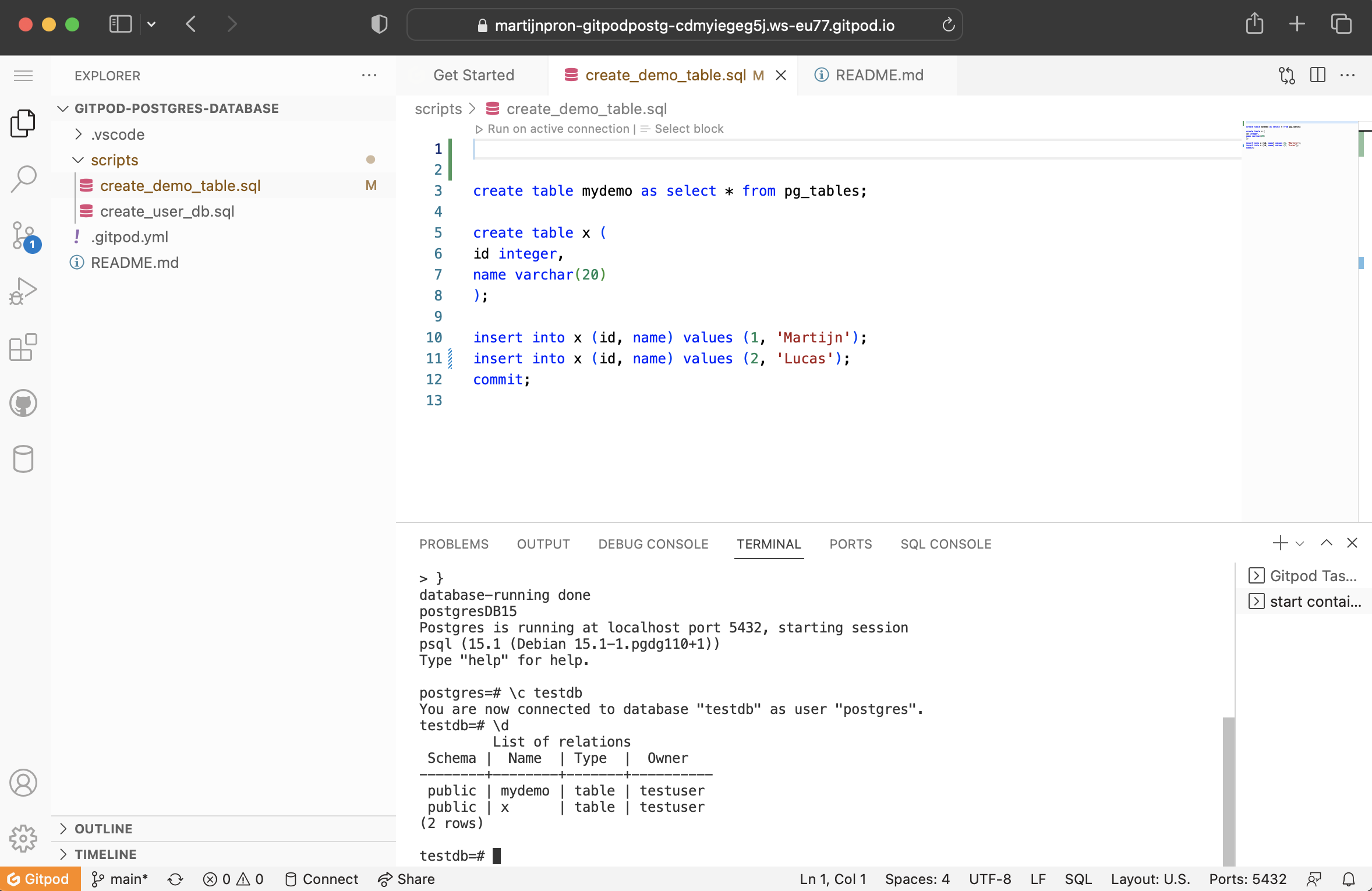Maximize the terminal panel with the chevron
1372x891 pixels.
coord(1326,543)
